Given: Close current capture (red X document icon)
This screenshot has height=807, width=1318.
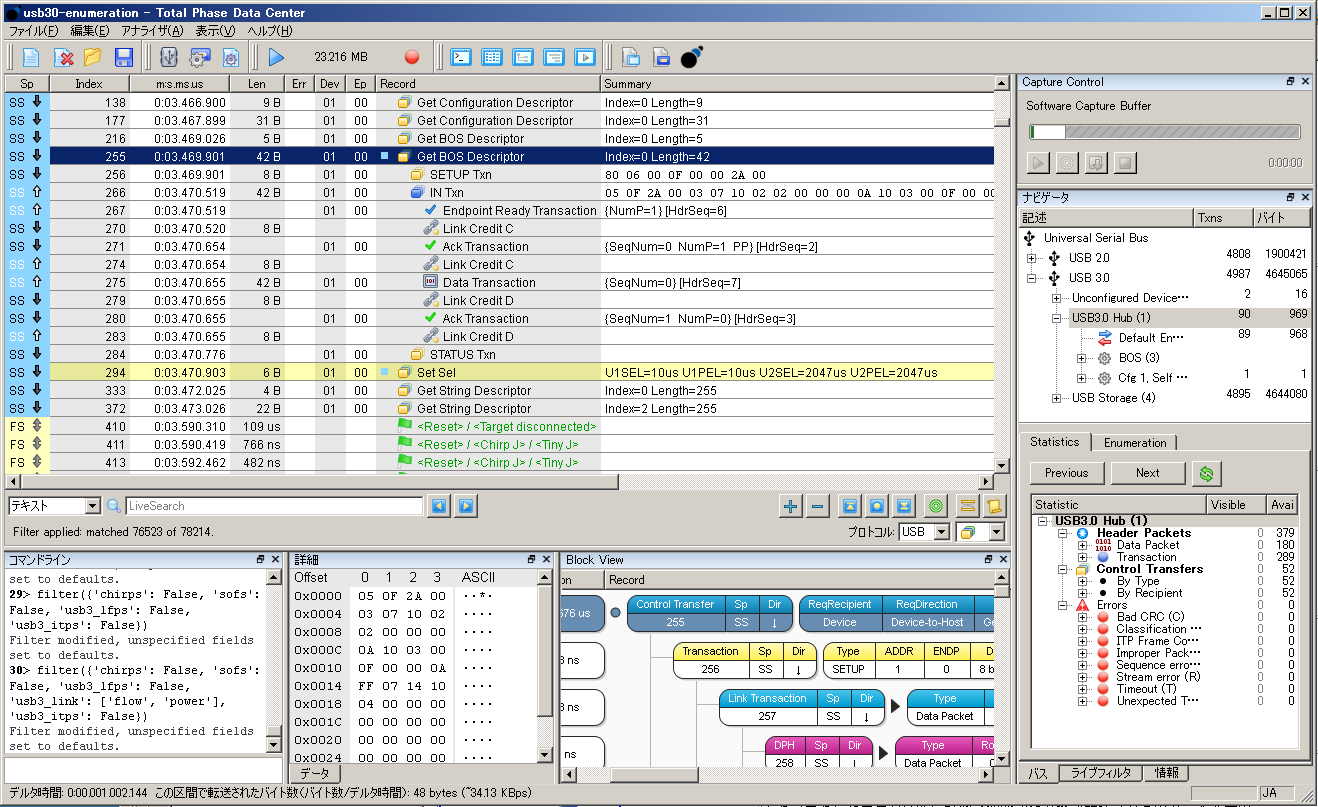Looking at the screenshot, I should coord(63,57).
